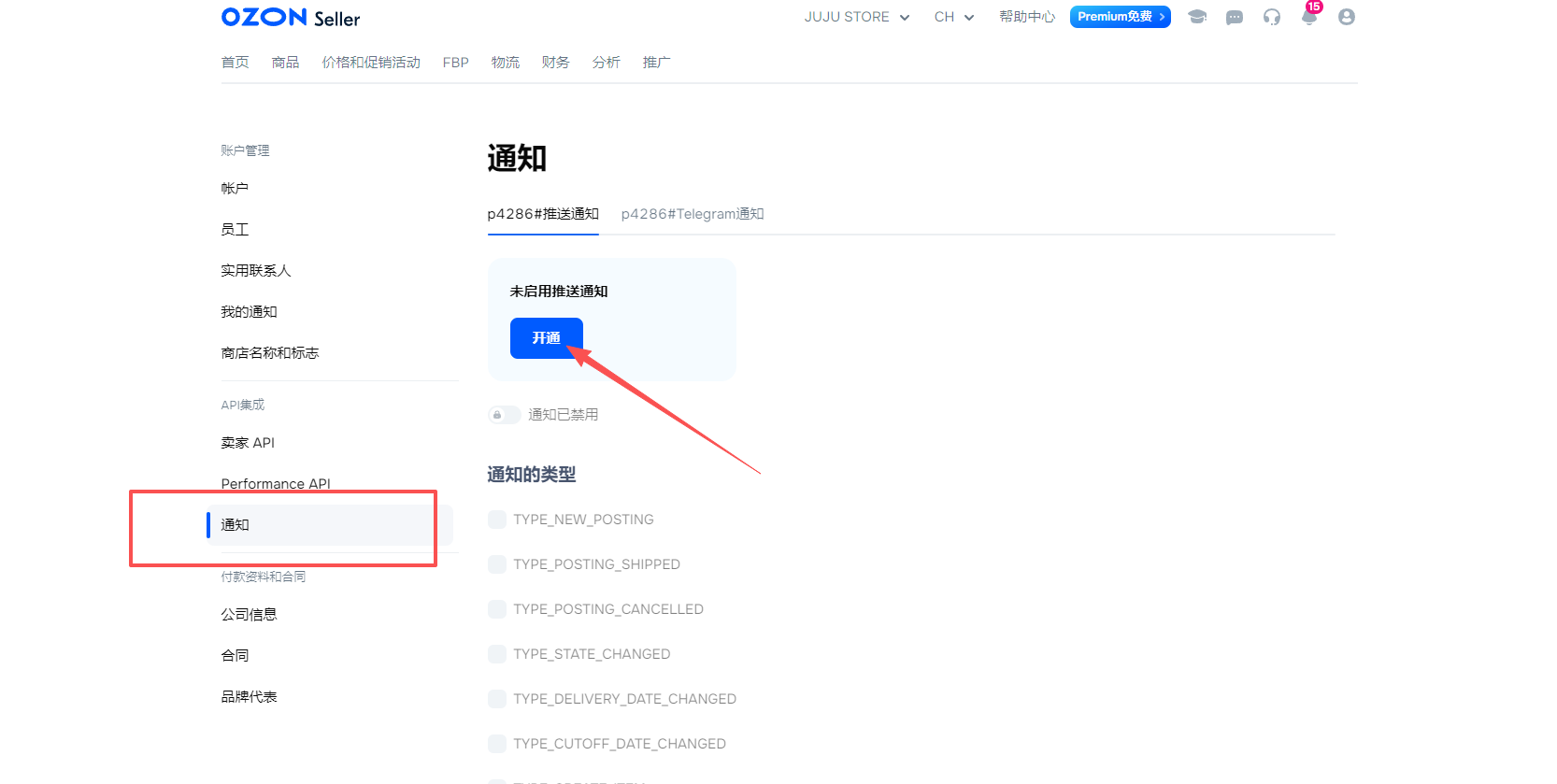Viewport: 1557px width, 784px height.
Task: Toggle the 通知已禁用 switch
Action: pos(505,415)
